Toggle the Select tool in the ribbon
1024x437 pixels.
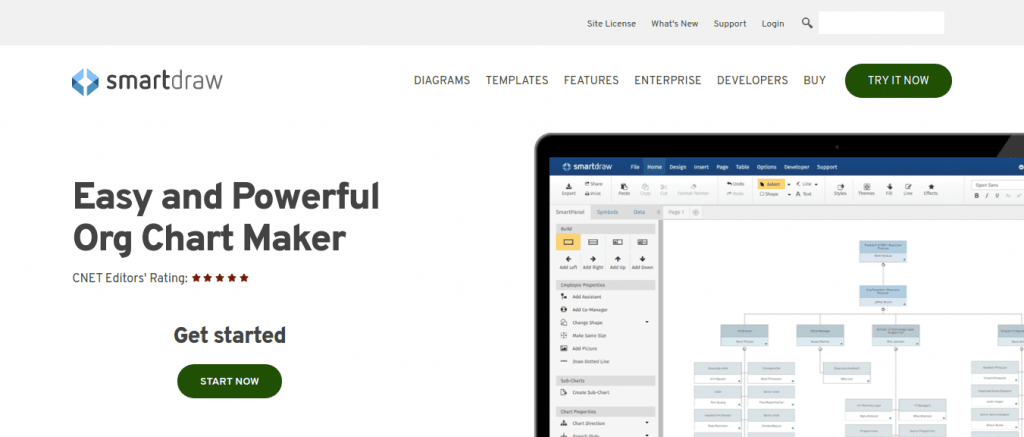point(771,184)
